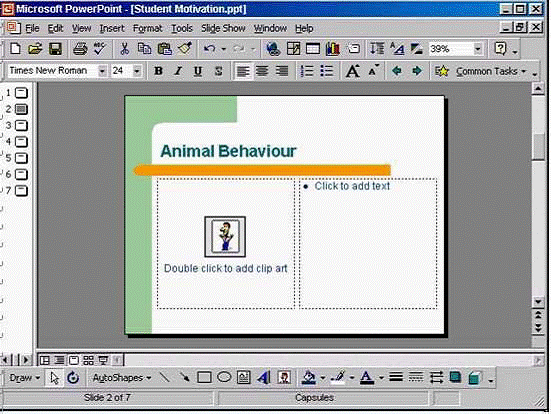The height and width of the screenshot is (414, 551).
Task: Click the Print icon in the toolbar
Action: [x=80, y=49]
